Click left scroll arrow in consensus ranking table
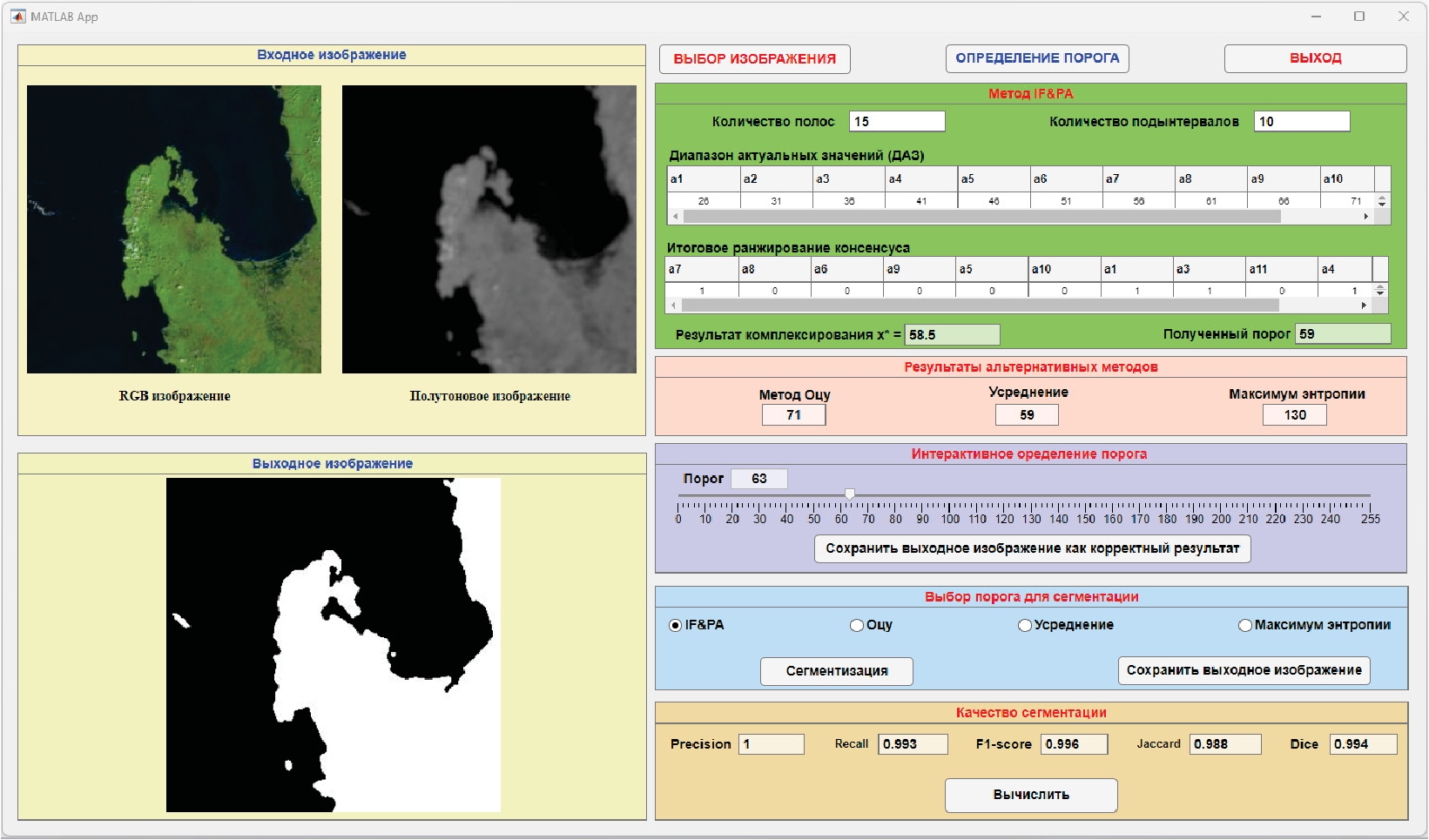1429x840 pixels. [673, 306]
